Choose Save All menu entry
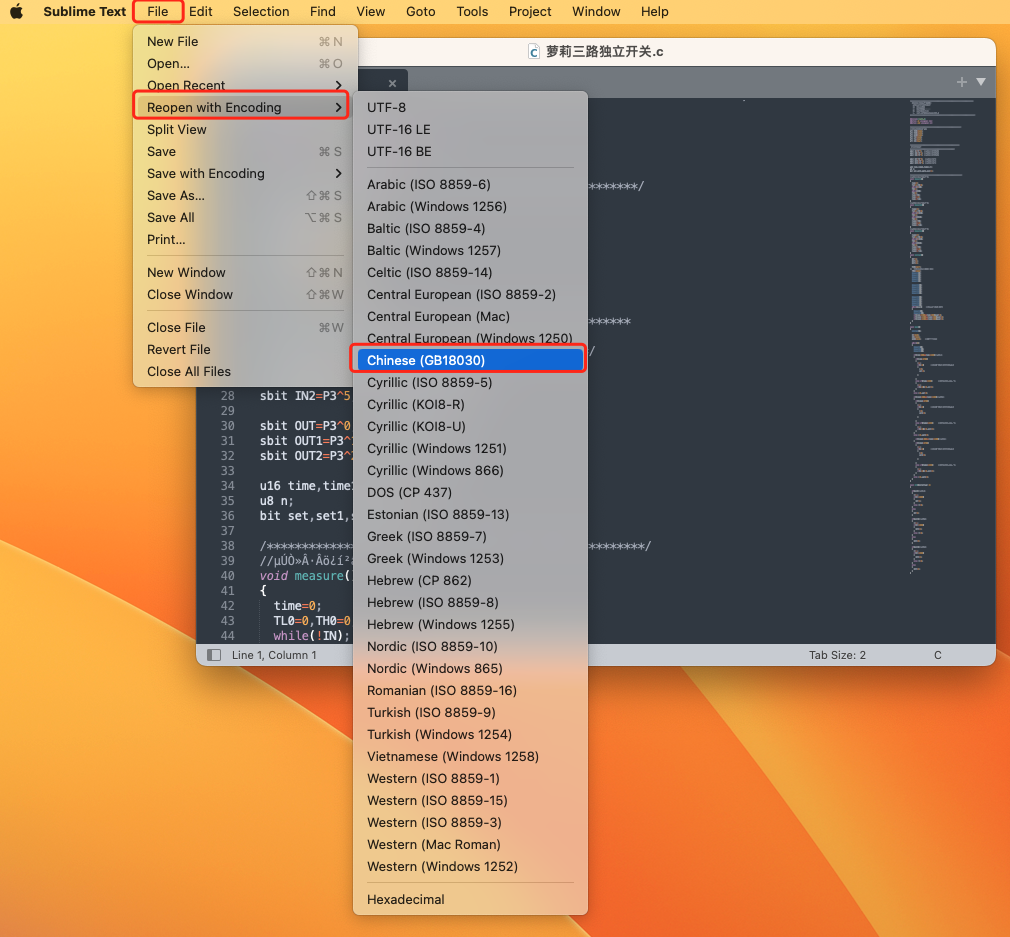This screenshot has width=1010, height=937. pyautogui.click(x=245, y=217)
